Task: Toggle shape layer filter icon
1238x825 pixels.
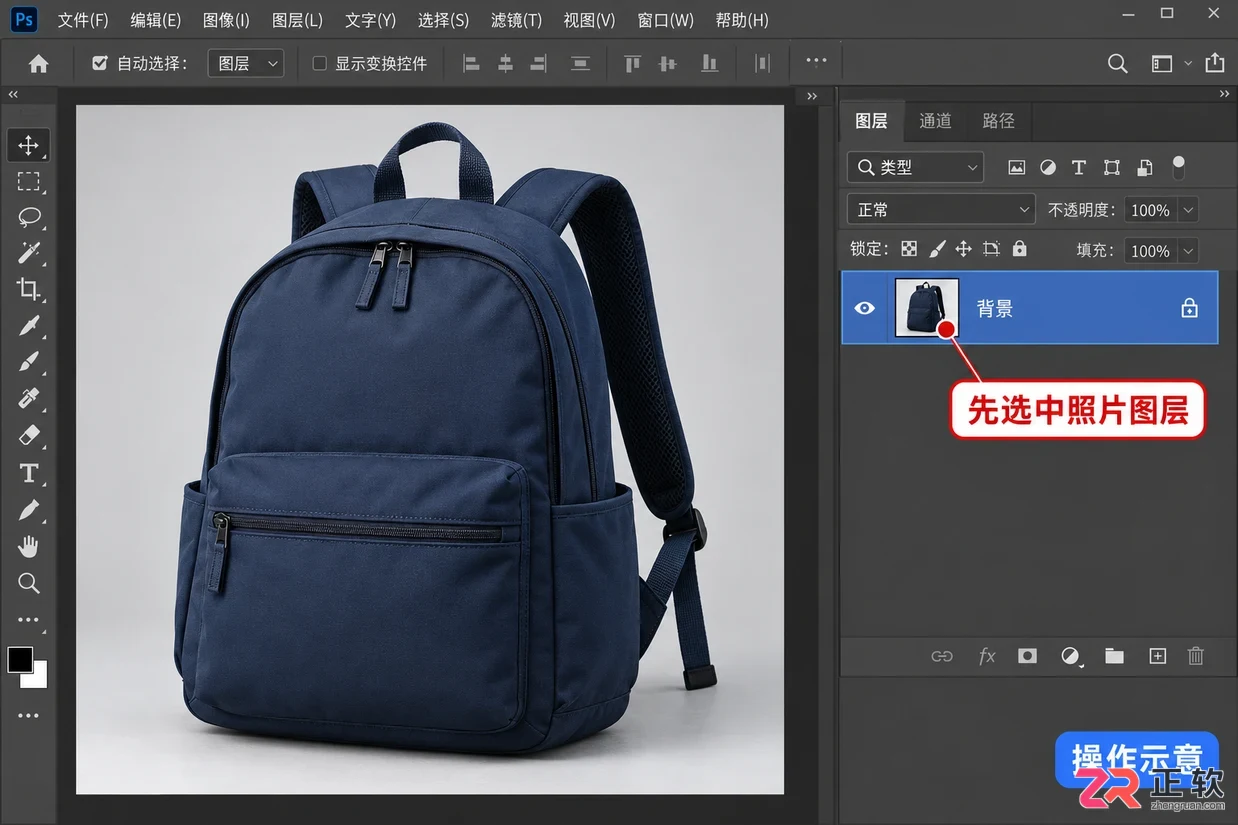Action: tap(1111, 167)
